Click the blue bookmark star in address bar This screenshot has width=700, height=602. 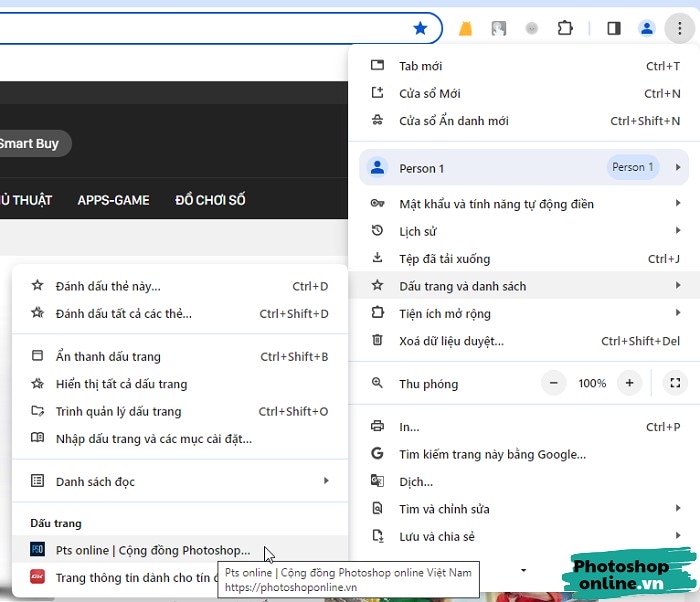point(420,29)
